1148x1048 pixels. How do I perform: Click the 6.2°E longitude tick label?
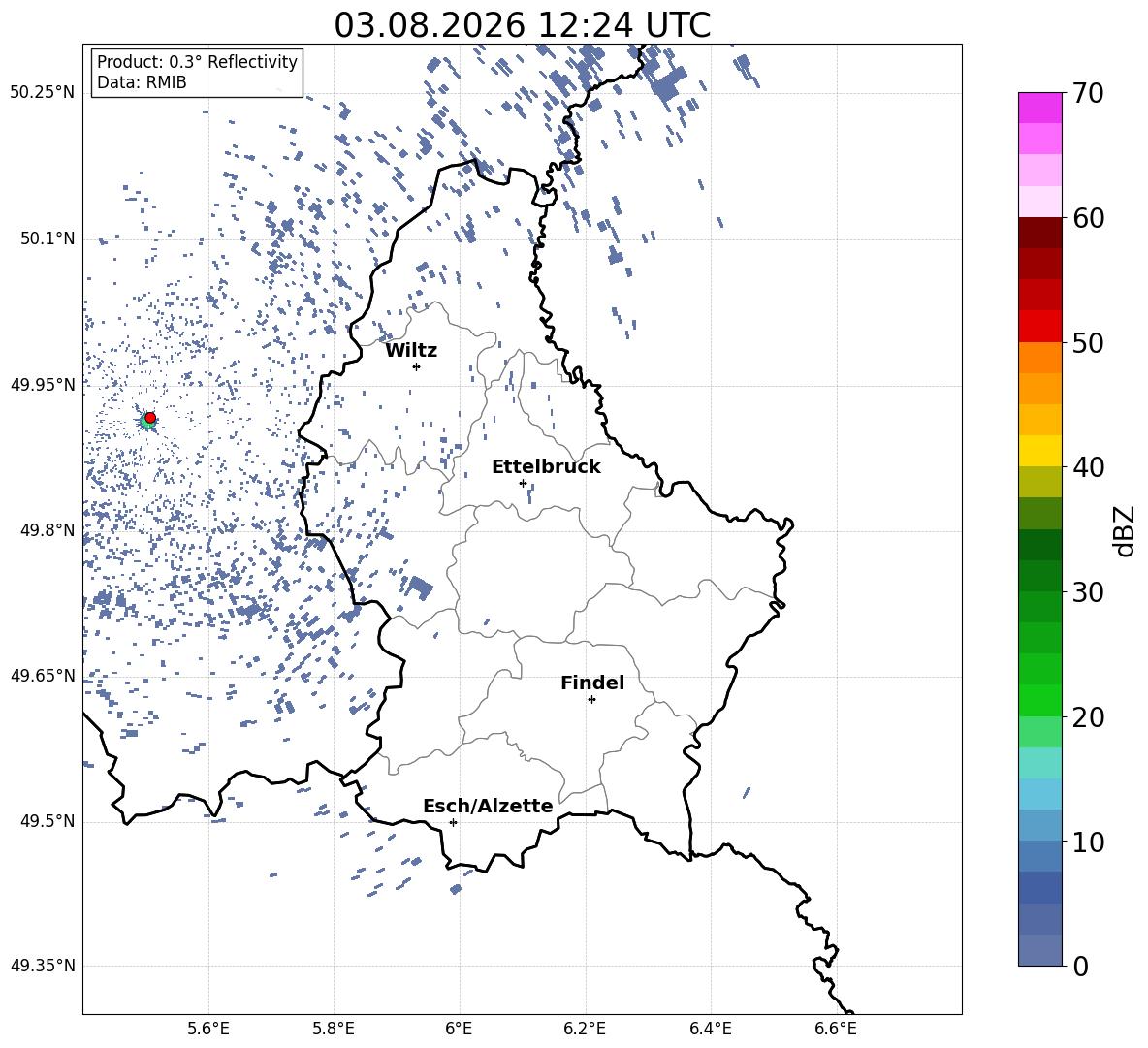585,1029
